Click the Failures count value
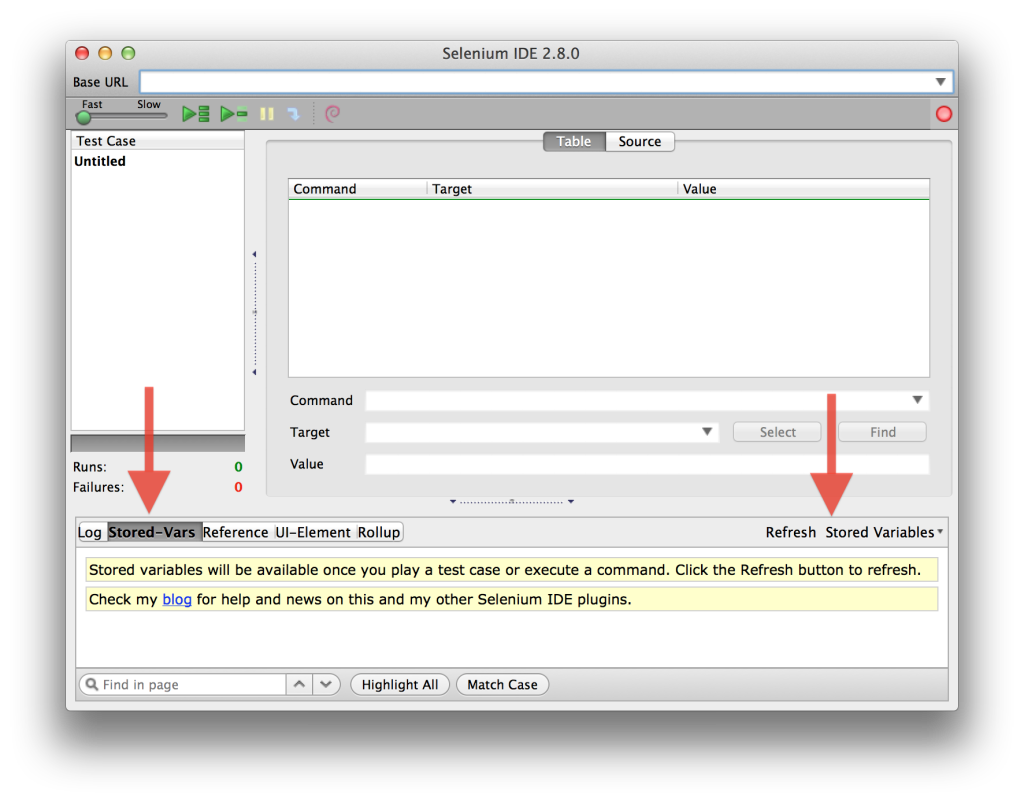Image resolution: width=1024 pixels, height=802 pixels. click(x=238, y=487)
